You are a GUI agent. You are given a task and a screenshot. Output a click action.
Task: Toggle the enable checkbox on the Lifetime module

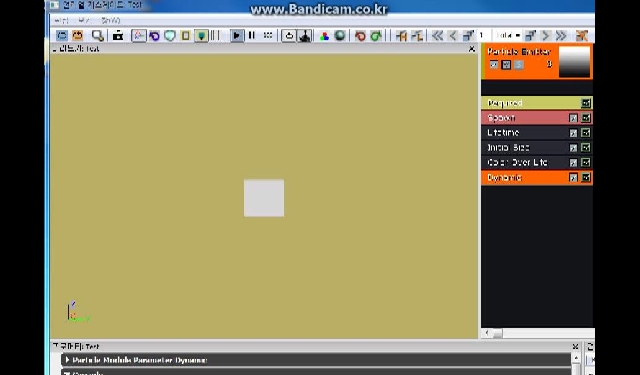(x=586, y=133)
